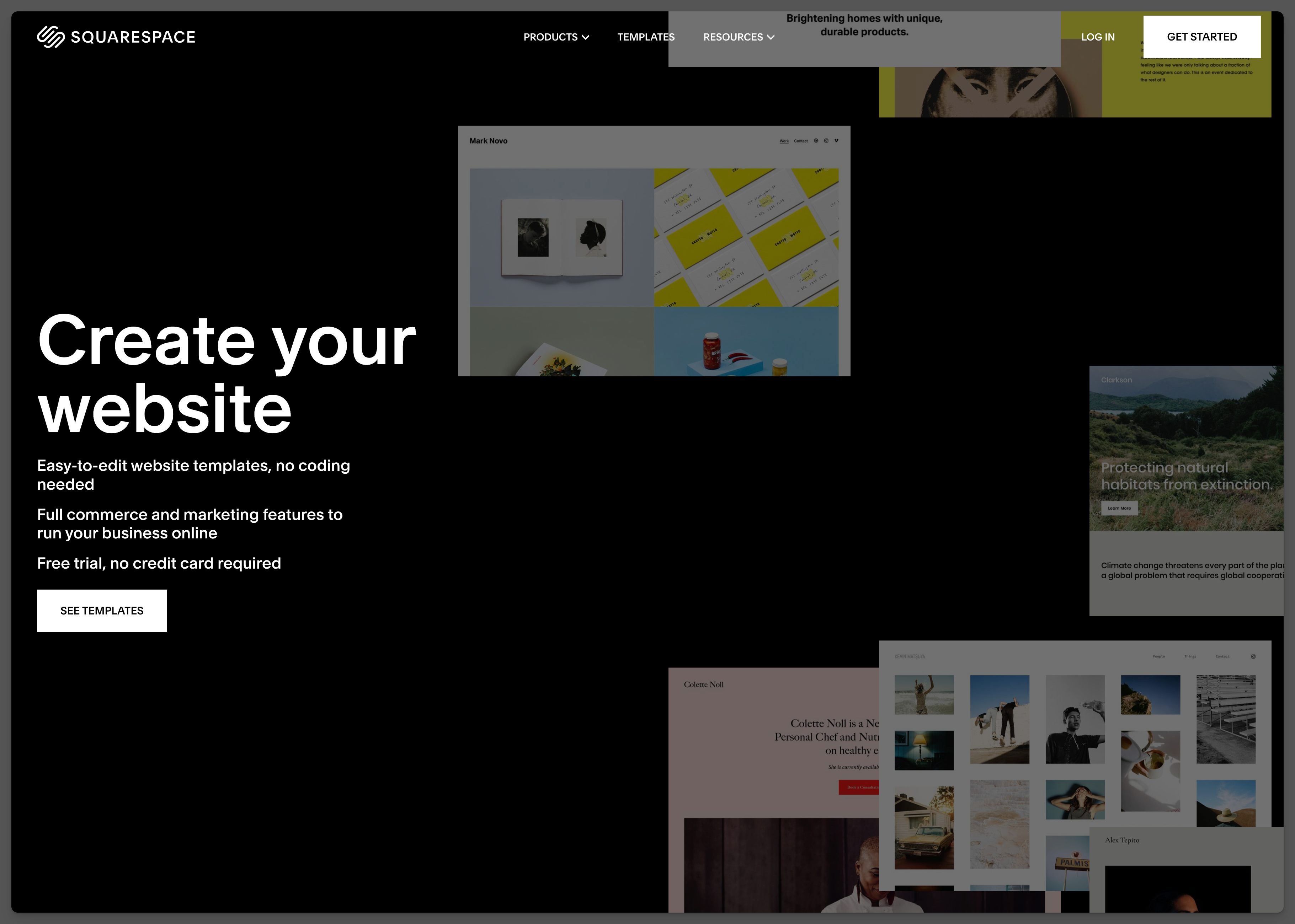Open the Products menu
This screenshot has height=924, width=1295.
(x=556, y=37)
